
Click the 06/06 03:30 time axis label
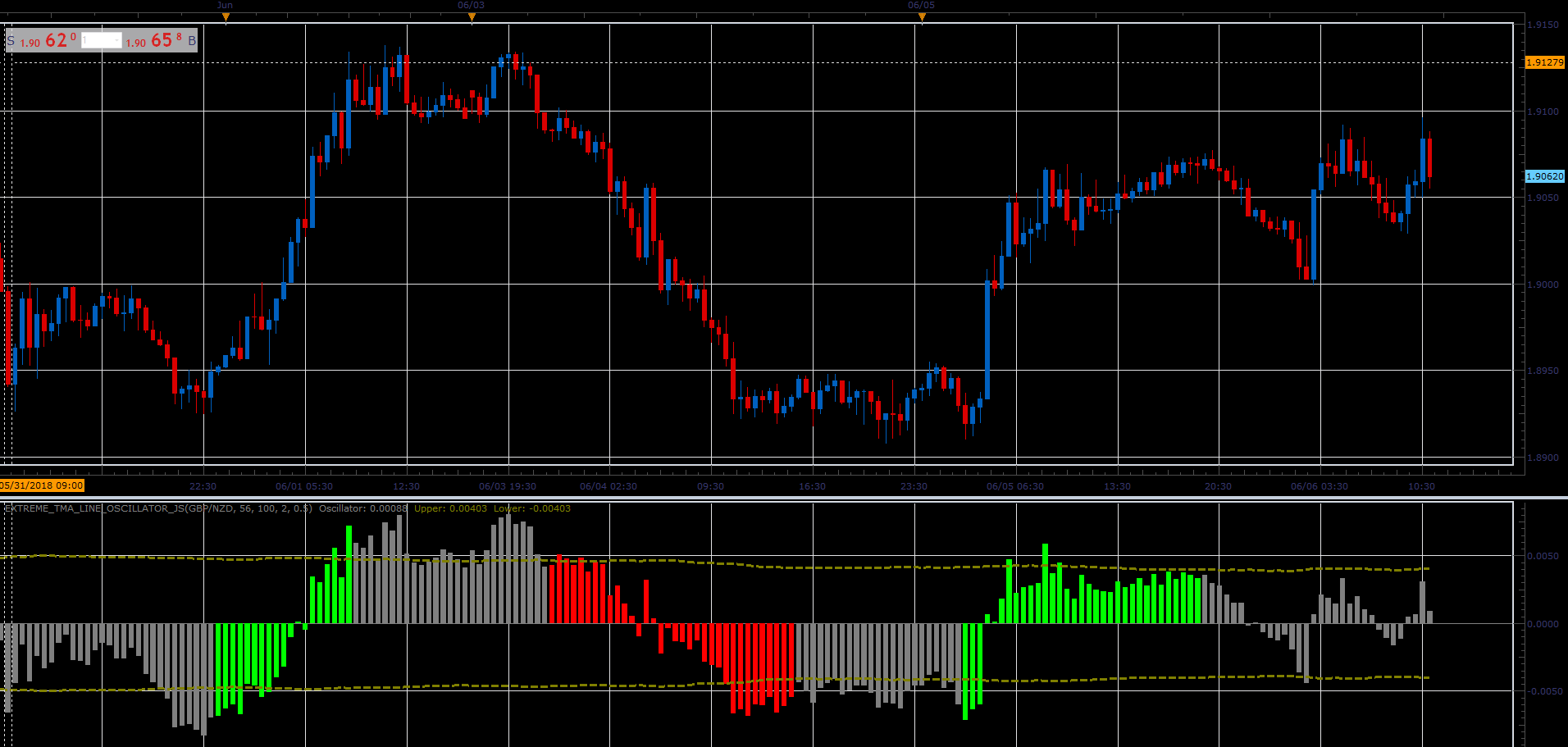(1320, 486)
